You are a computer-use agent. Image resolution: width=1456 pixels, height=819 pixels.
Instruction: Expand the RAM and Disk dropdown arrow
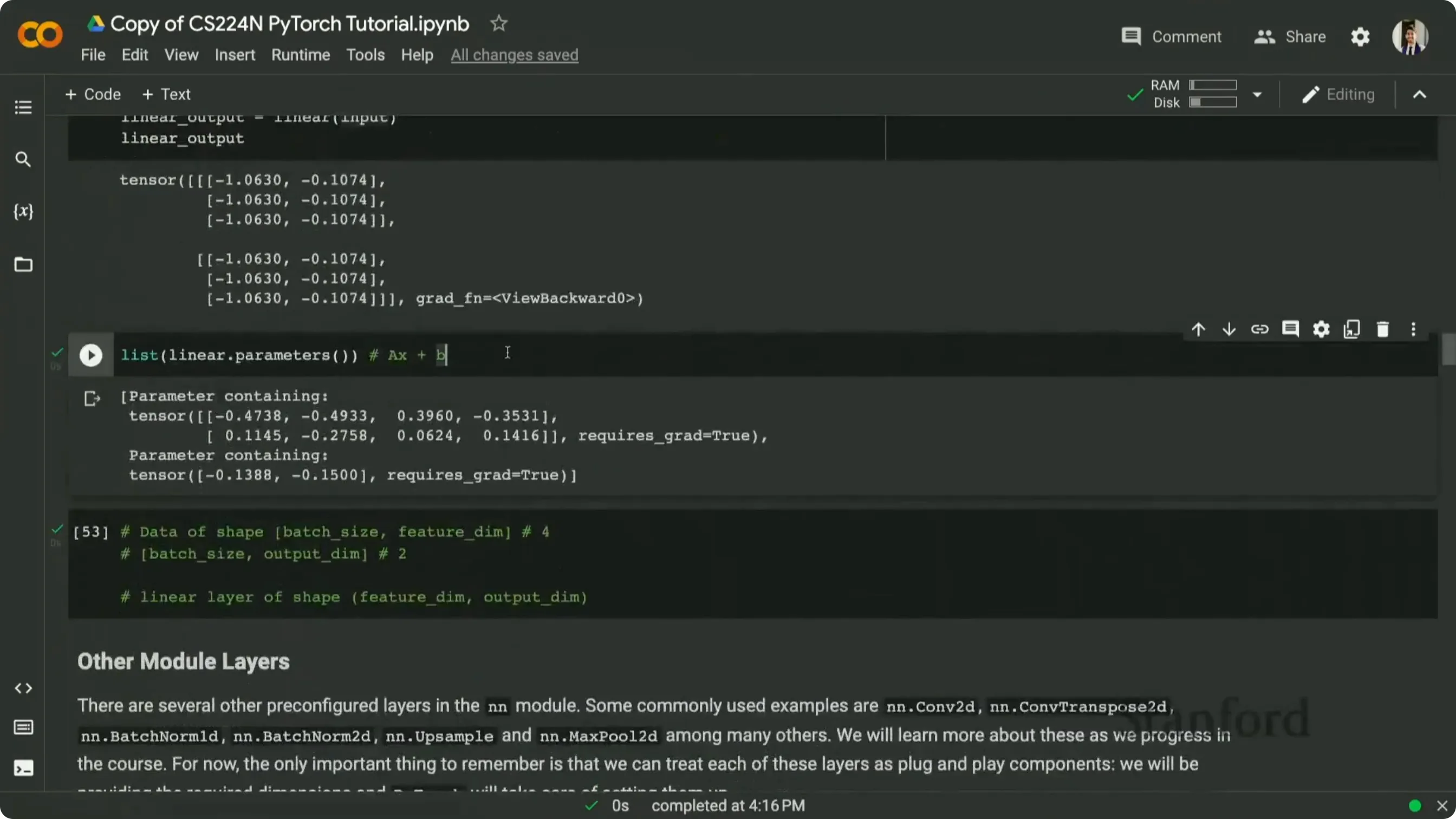coord(1257,94)
